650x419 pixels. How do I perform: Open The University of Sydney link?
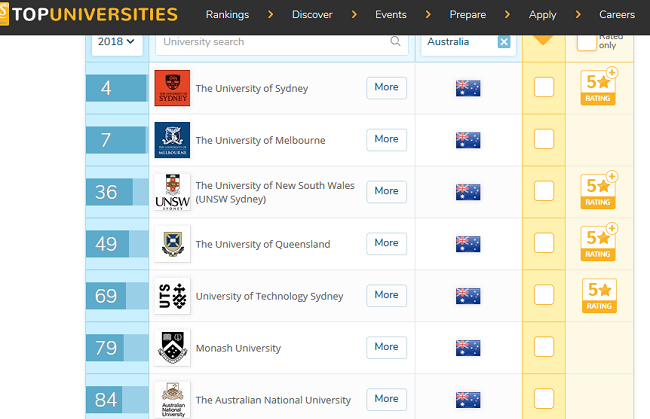pyautogui.click(x=252, y=89)
